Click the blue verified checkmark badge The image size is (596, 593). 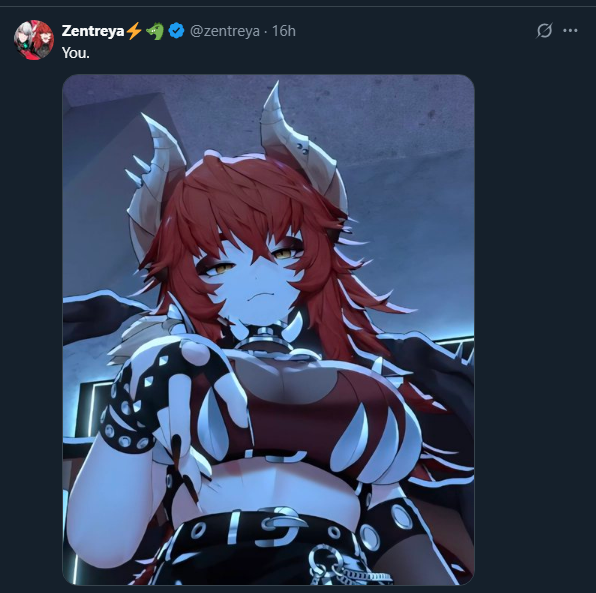[176, 31]
